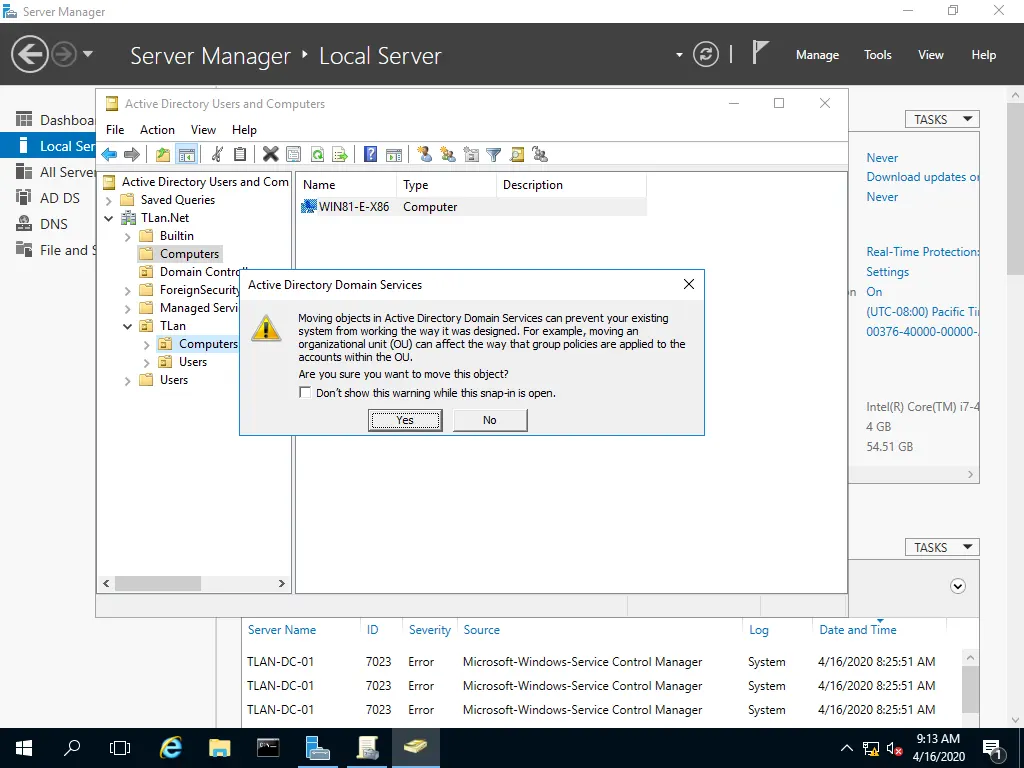Click the green Refresh toolbar icon
Viewport: 1024px width, 768px height.
317,155
